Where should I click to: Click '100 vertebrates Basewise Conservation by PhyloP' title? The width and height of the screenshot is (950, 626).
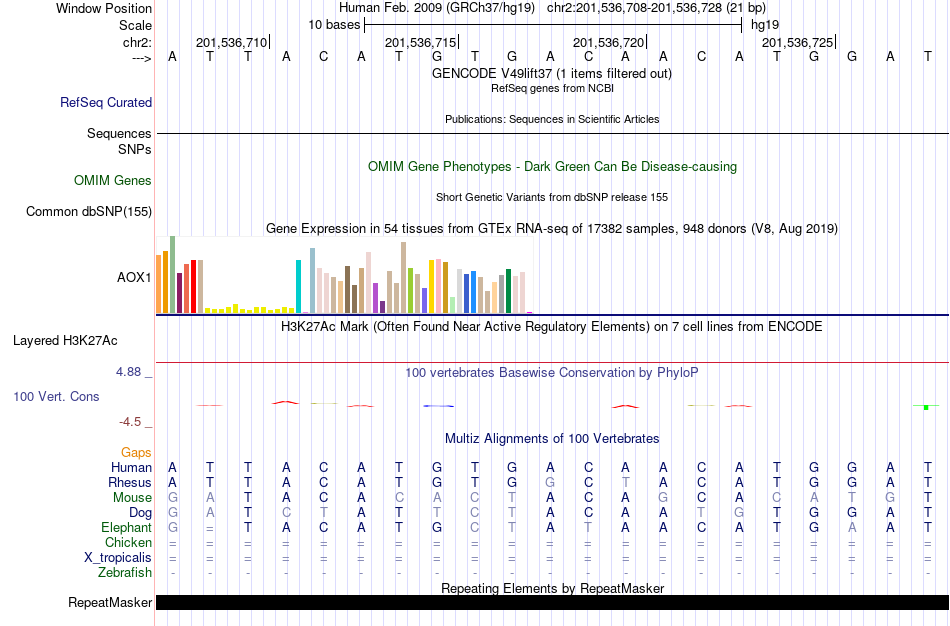tap(552, 373)
